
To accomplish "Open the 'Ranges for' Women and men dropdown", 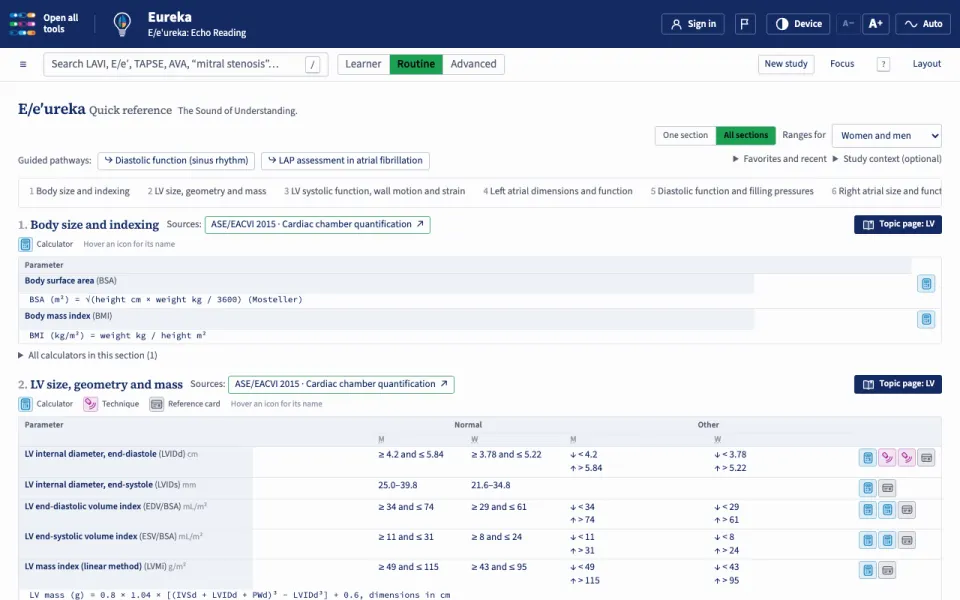I will tap(887, 136).
